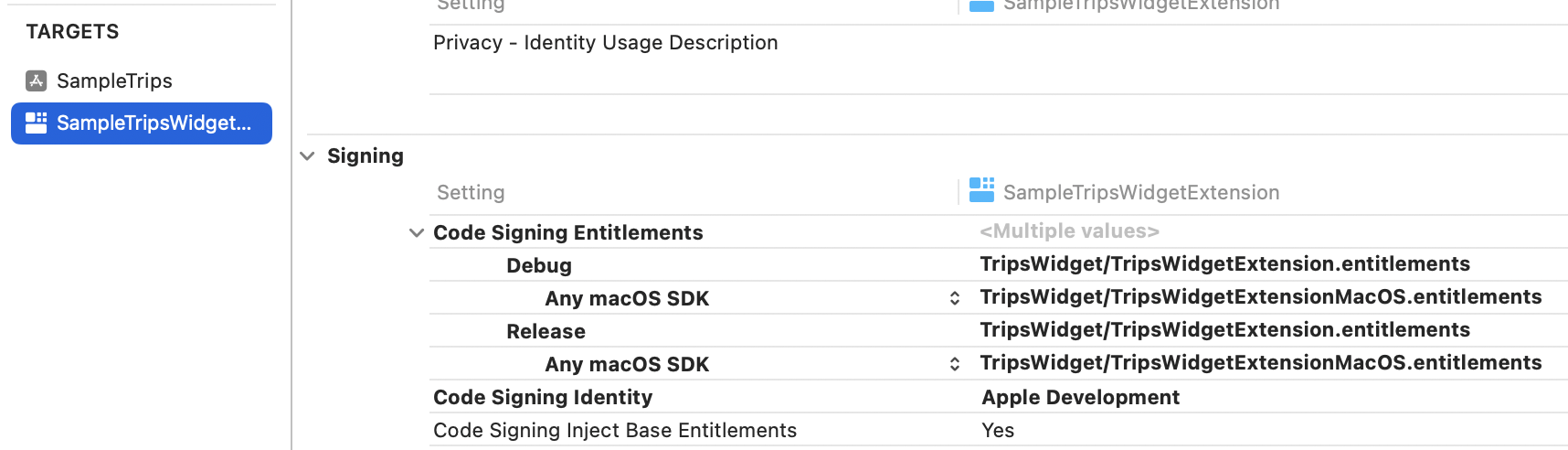Viewport: 1568px width, 450px height.
Task: Click widget icon in Signing column header
Action: click(981, 190)
